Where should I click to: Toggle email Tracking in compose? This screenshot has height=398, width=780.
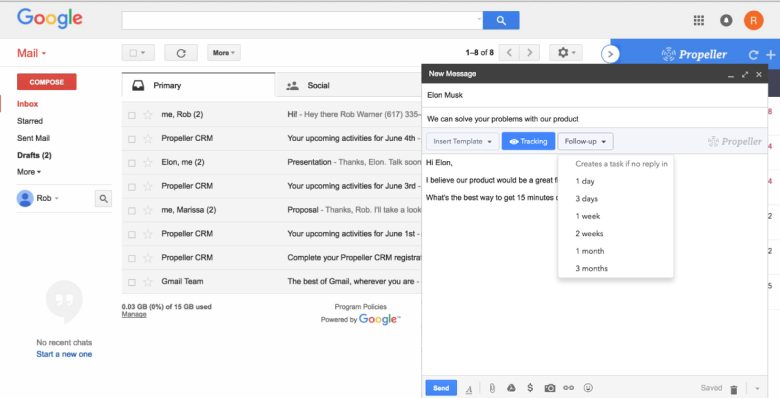click(528, 141)
